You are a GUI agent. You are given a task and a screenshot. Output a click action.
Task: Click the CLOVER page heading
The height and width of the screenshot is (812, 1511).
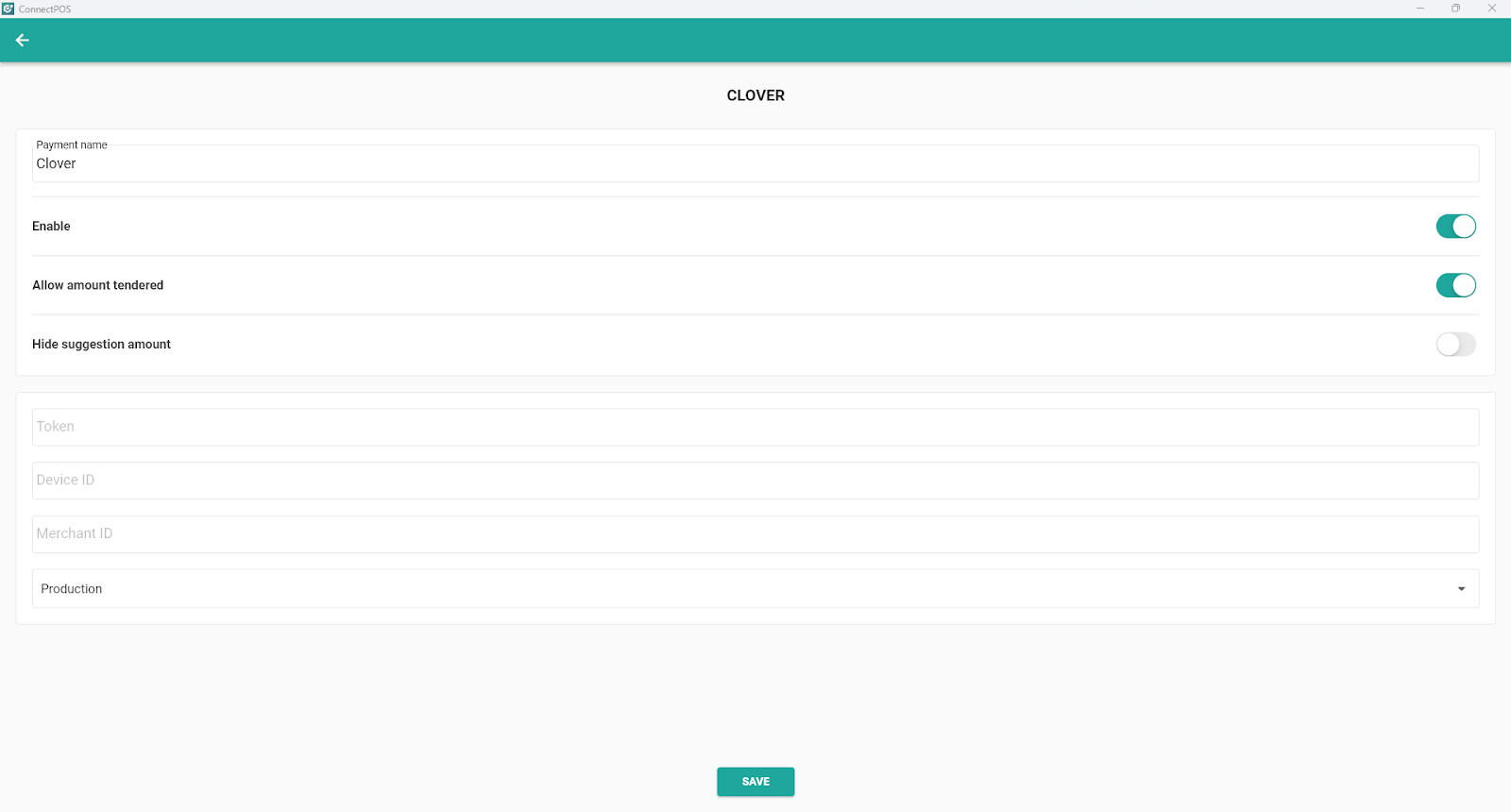pos(755,95)
